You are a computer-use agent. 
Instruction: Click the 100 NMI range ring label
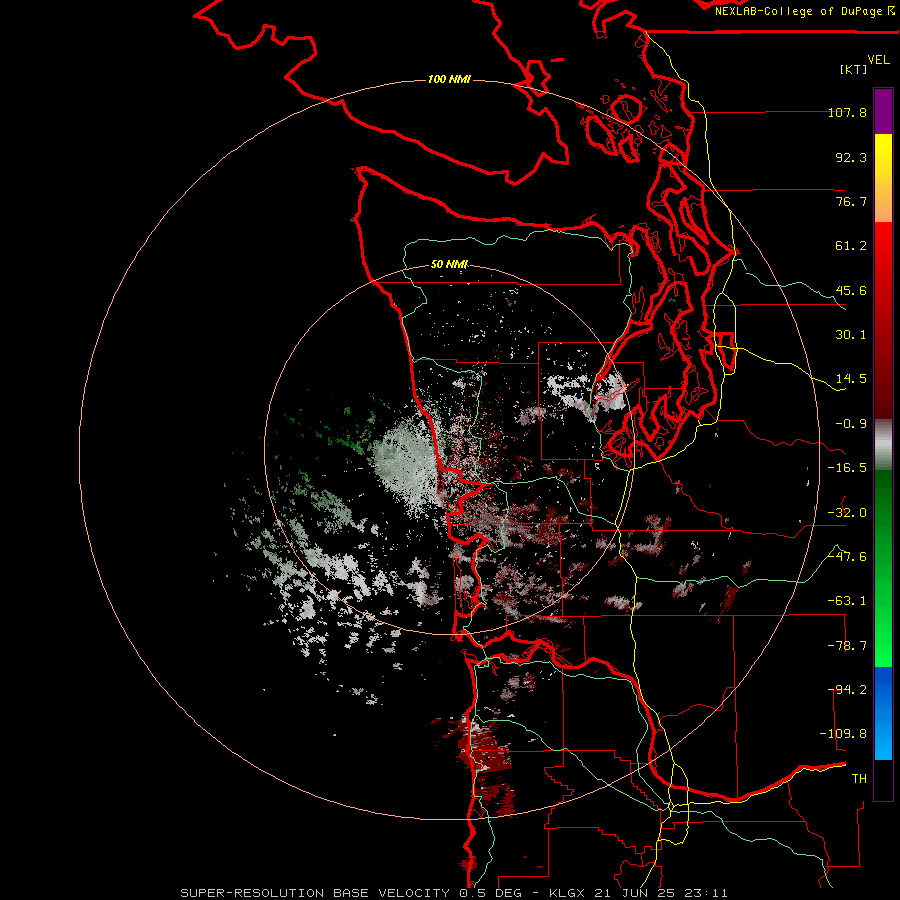449,79
